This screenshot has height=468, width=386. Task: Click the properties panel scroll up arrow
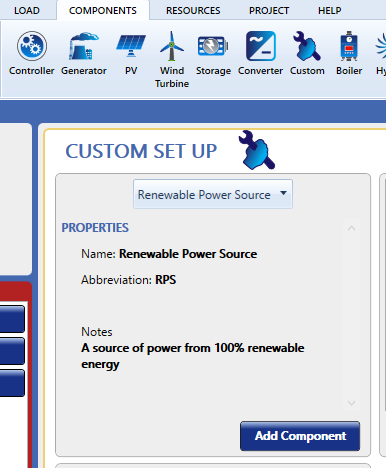(351, 228)
